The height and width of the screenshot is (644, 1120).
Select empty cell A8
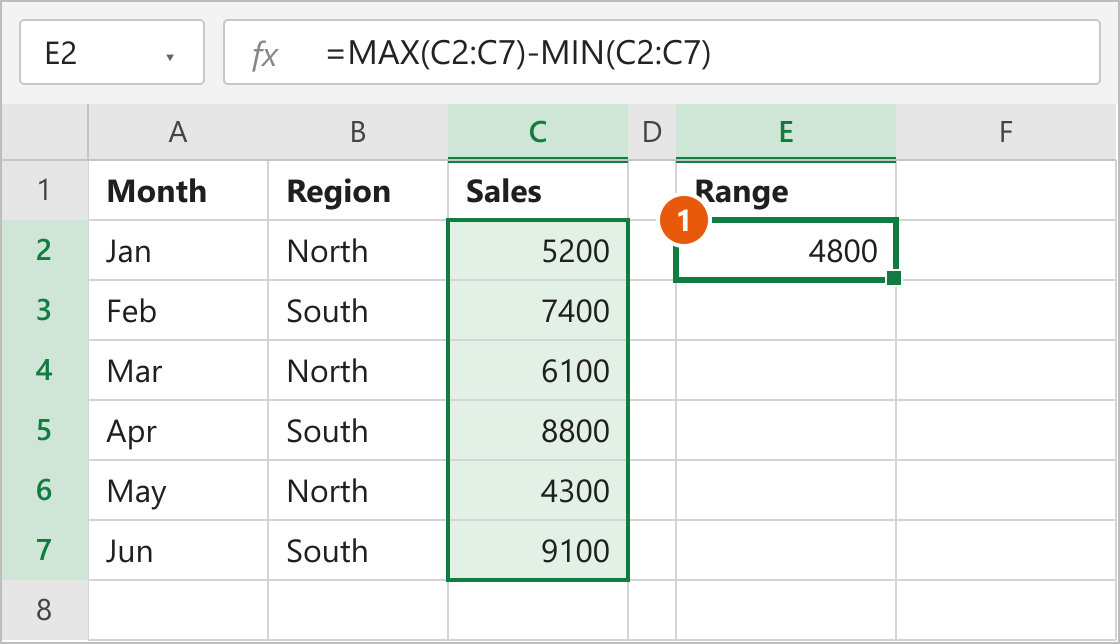pyautogui.click(x=178, y=610)
